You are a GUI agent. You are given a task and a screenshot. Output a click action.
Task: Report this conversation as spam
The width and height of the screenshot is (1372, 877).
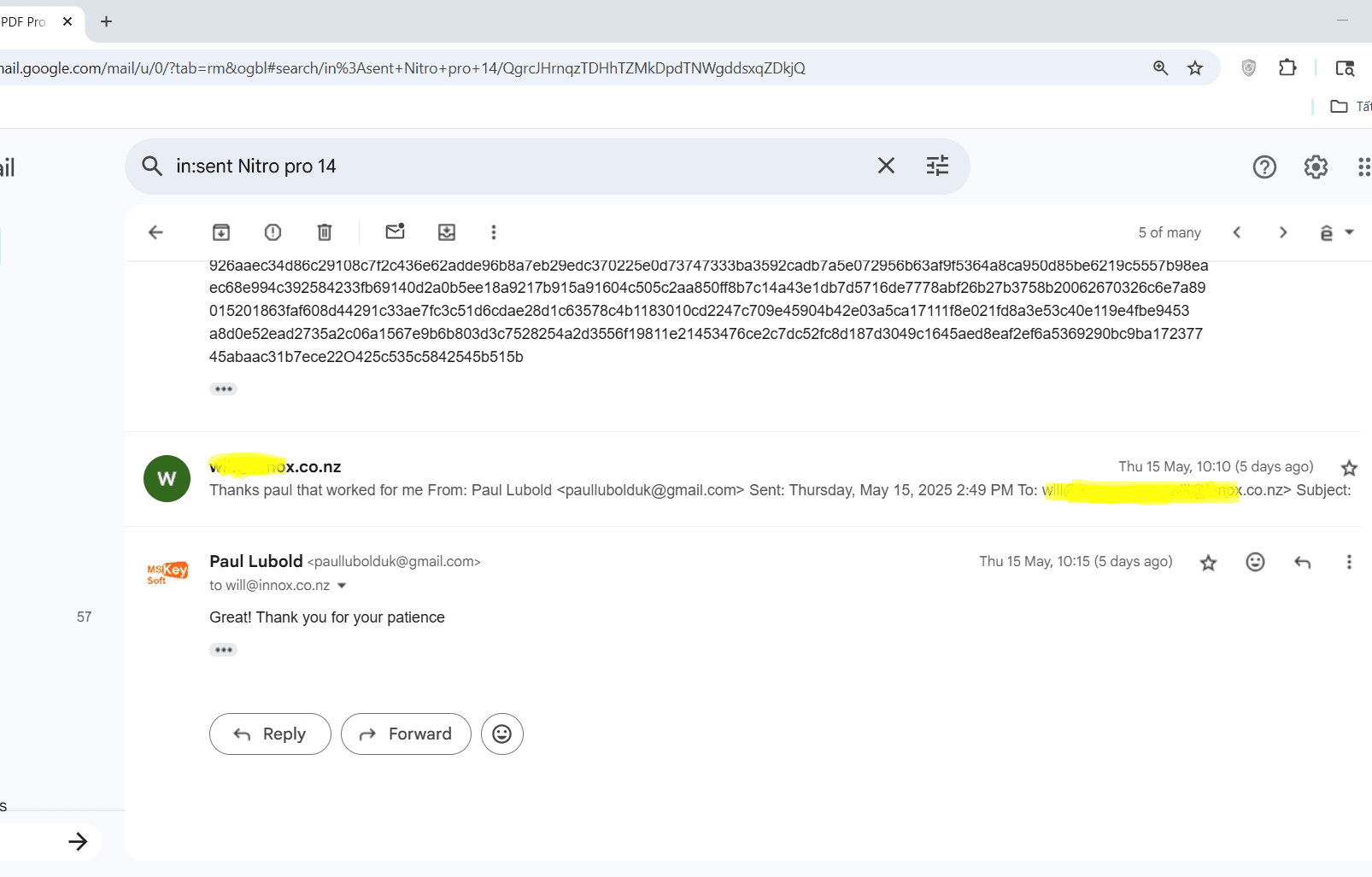click(x=273, y=232)
